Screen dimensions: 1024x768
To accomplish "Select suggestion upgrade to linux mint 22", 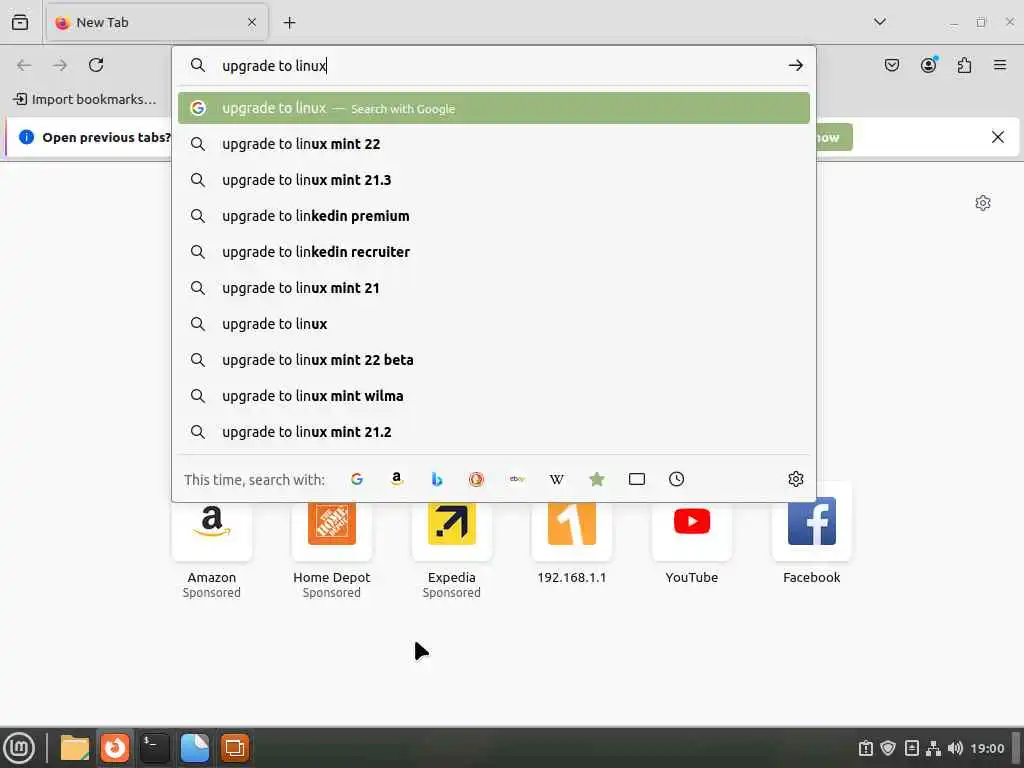I will pos(493,144).
